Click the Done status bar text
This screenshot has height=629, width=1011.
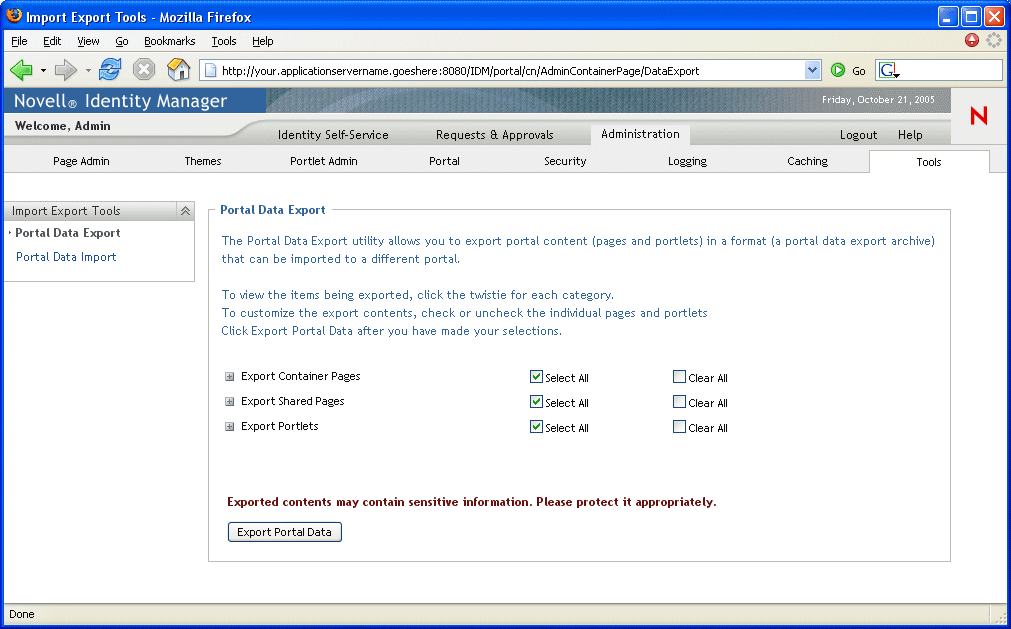pos(22,614)
